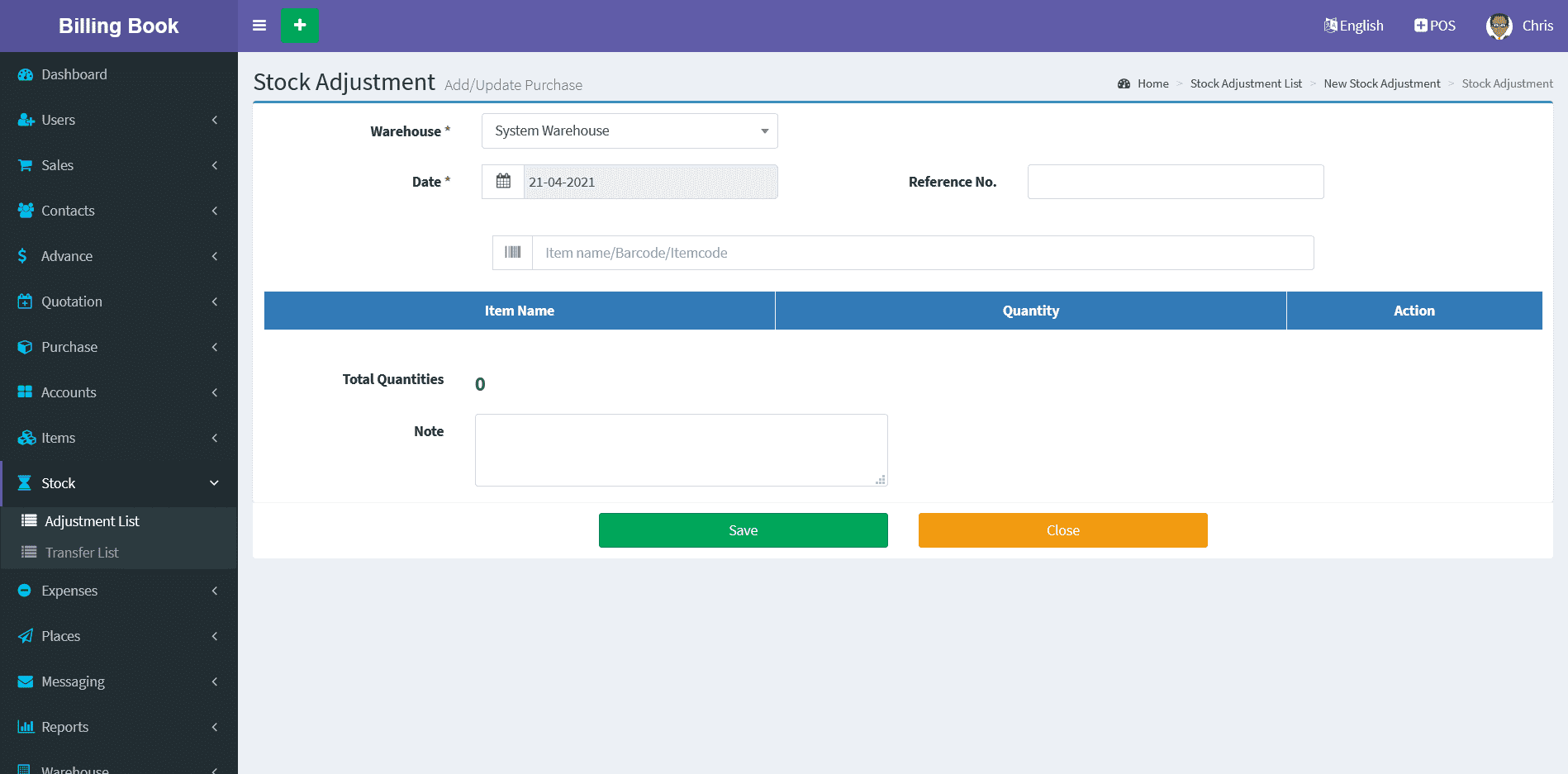Open the POS screen from the top bar
The width and height of the screenshot is (1568, 774).
click(1435, 26)
